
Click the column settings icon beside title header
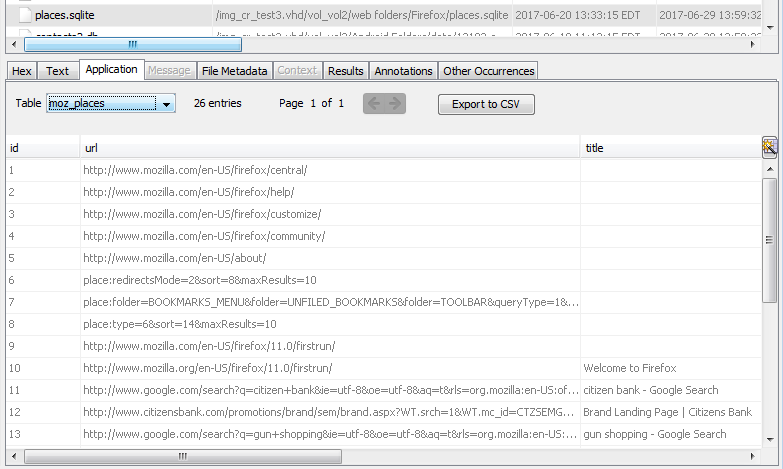click(769, 147)
